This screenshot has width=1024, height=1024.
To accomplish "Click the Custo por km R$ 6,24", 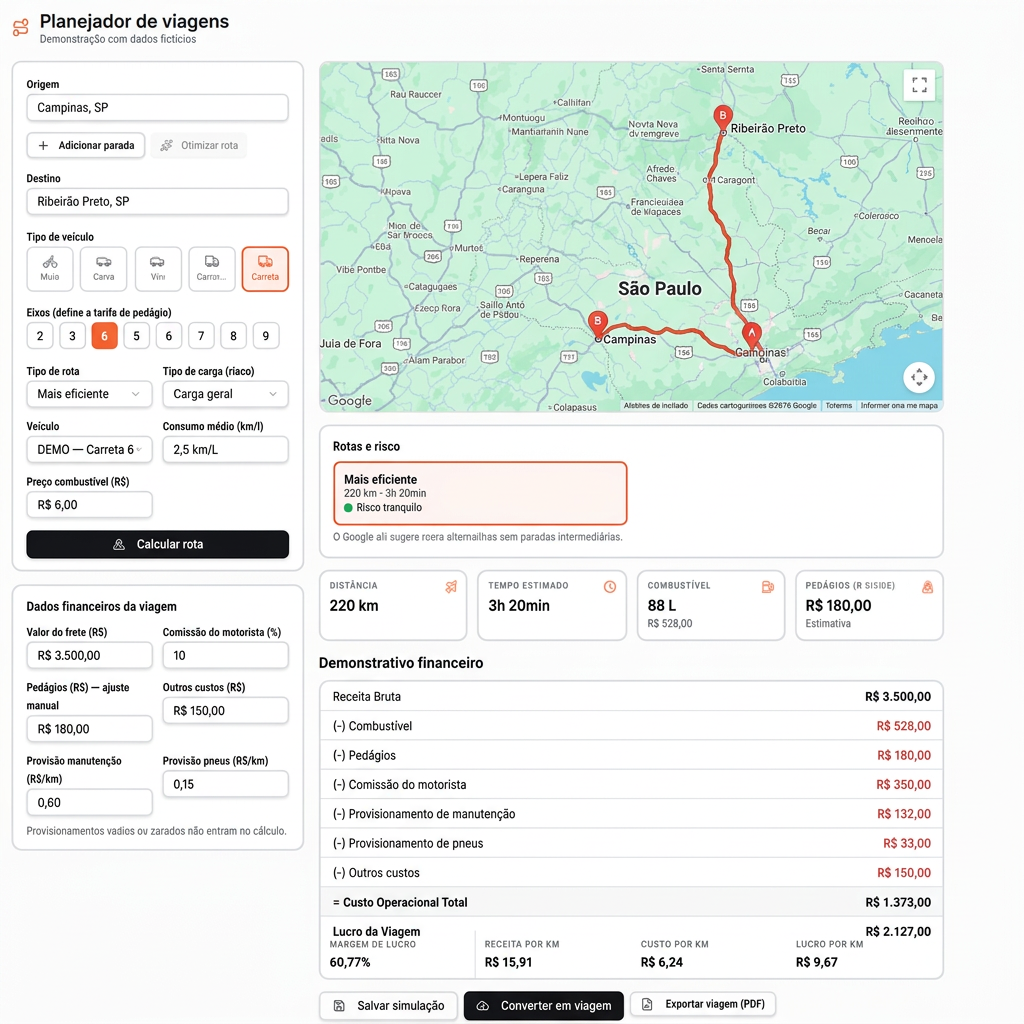I will [662, 962].
